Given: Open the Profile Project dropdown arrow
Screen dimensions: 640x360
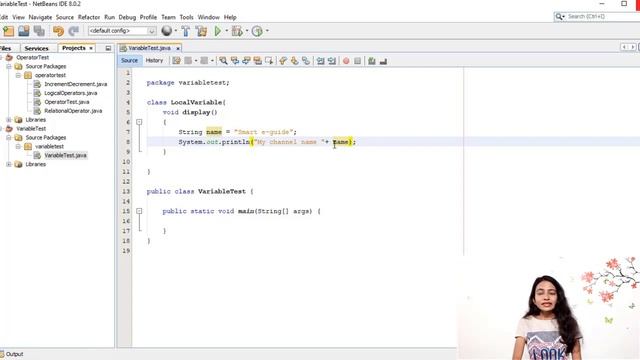Looking at the screenshot, I should point(267,31).
